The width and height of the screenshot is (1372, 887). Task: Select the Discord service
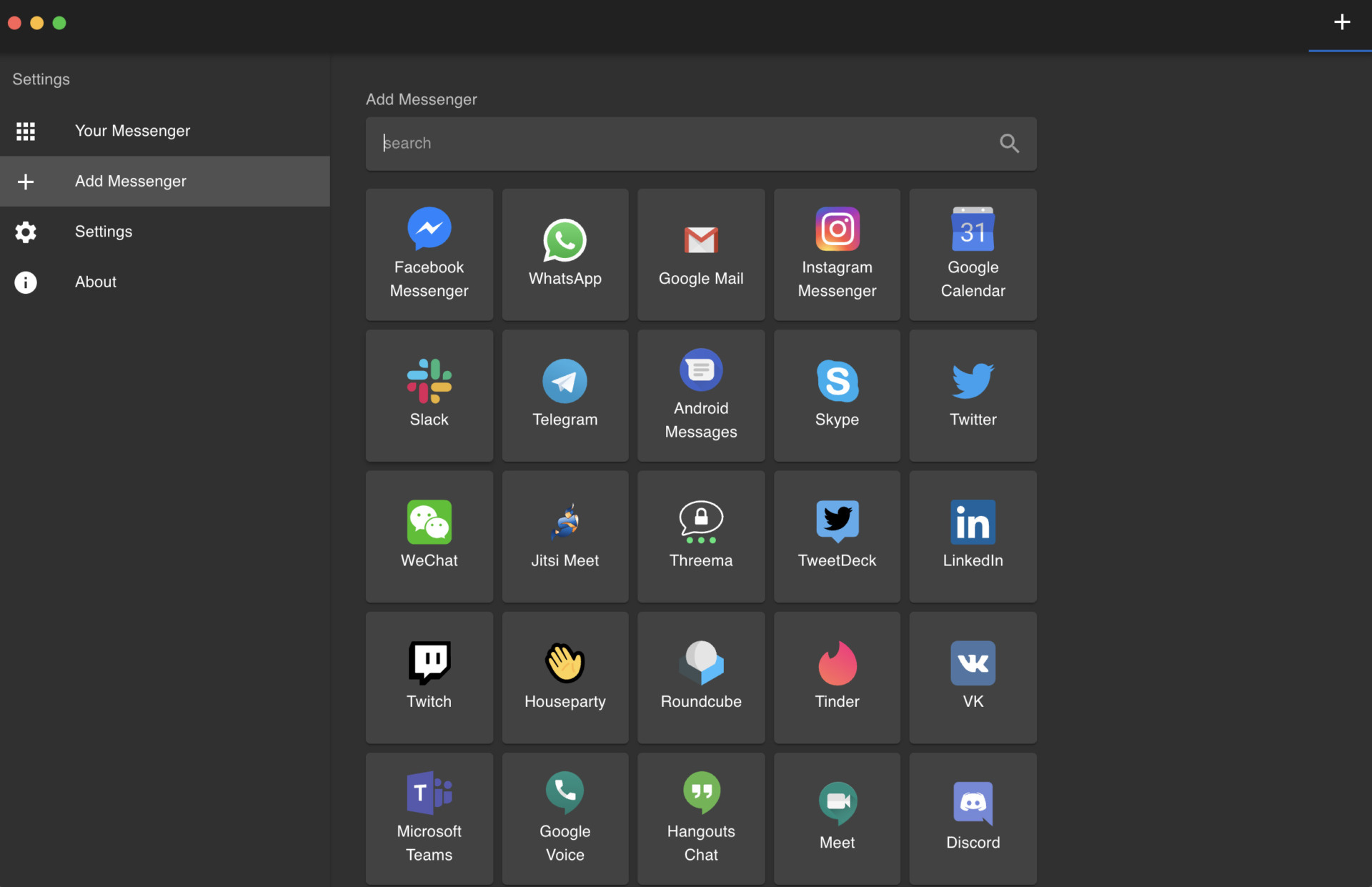pos(973,818)
